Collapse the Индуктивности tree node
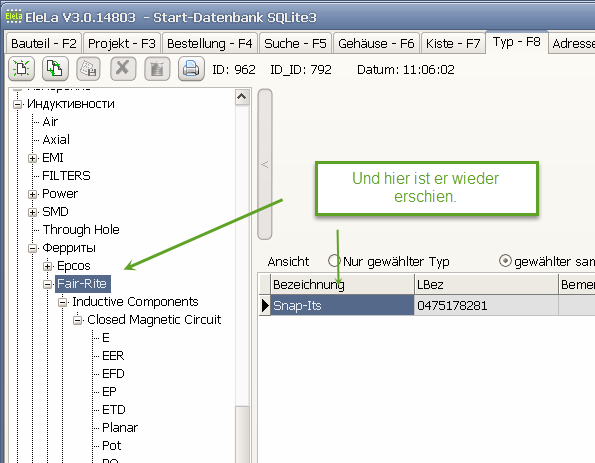The image size is (595, 463). click(x=17, y=104)
